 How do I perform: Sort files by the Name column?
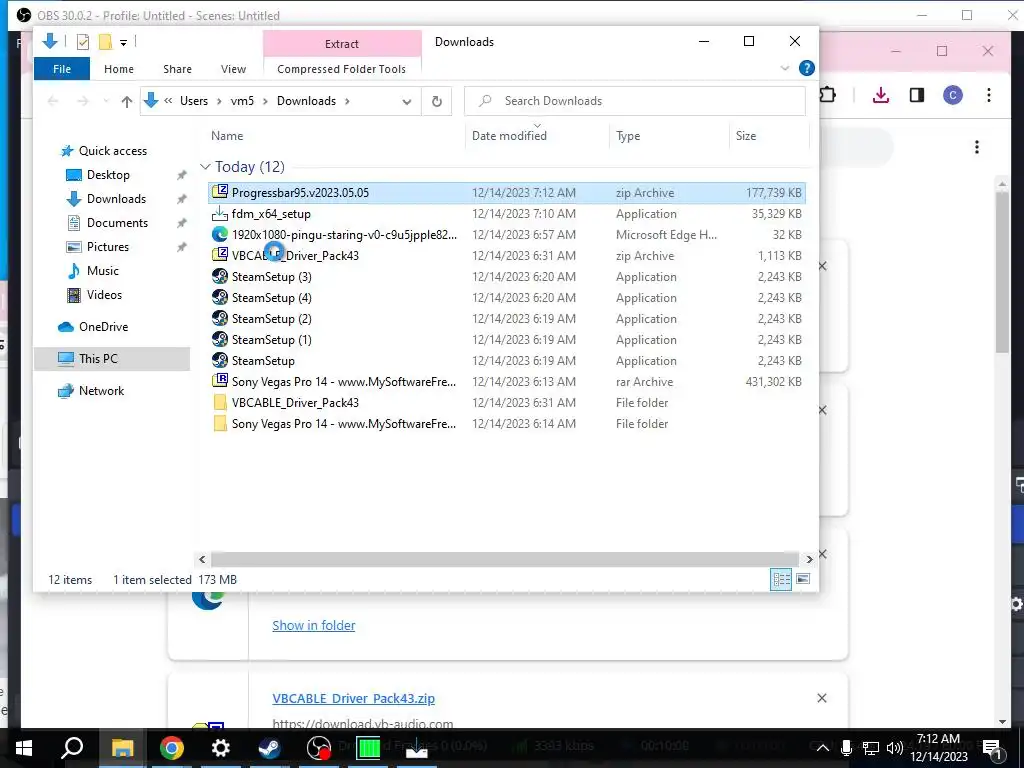pyautogui.click(x=227, y=136)
